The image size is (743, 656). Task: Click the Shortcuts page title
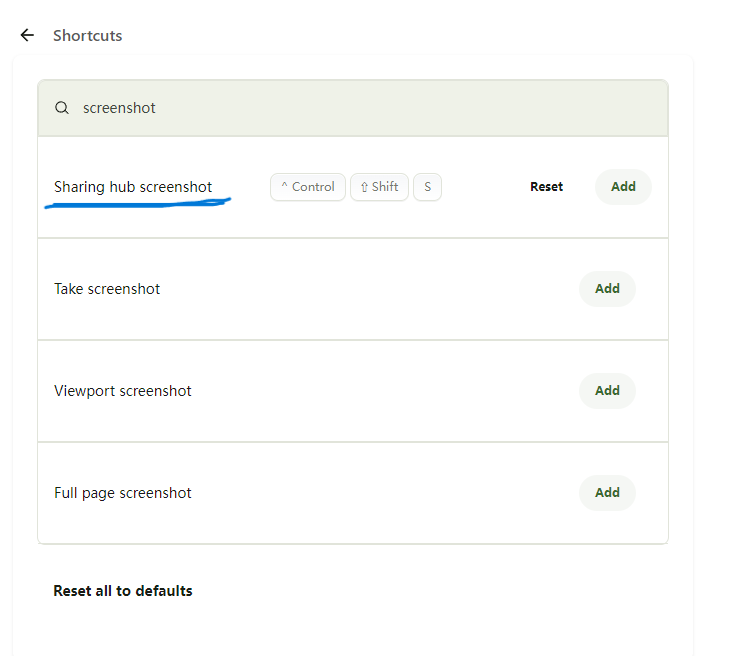click(x=88, y=36)
